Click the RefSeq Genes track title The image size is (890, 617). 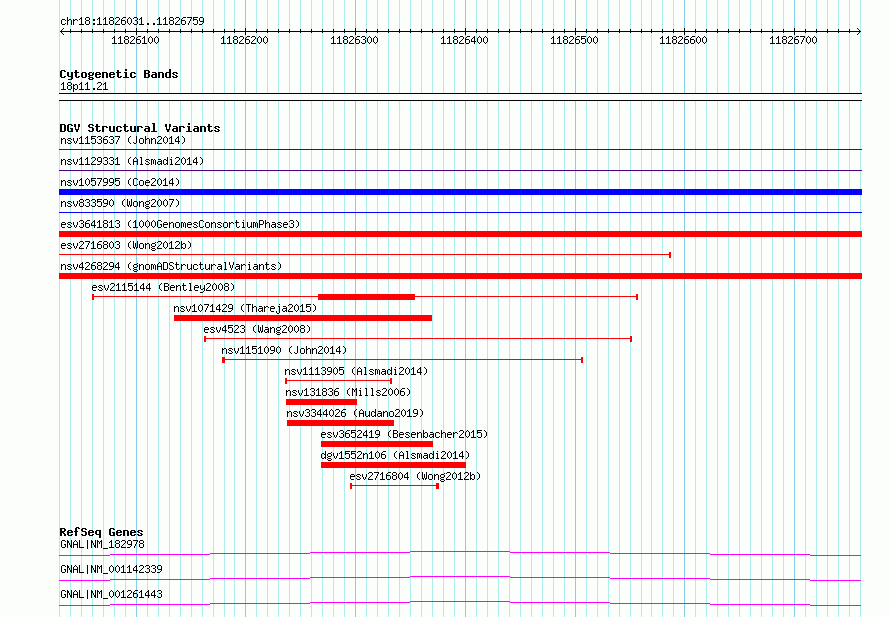[x=101, y=532]
